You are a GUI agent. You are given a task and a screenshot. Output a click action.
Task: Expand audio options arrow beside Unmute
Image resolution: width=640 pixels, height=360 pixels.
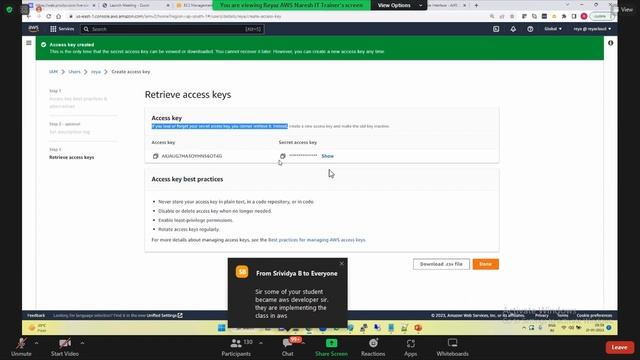[36, 343]
